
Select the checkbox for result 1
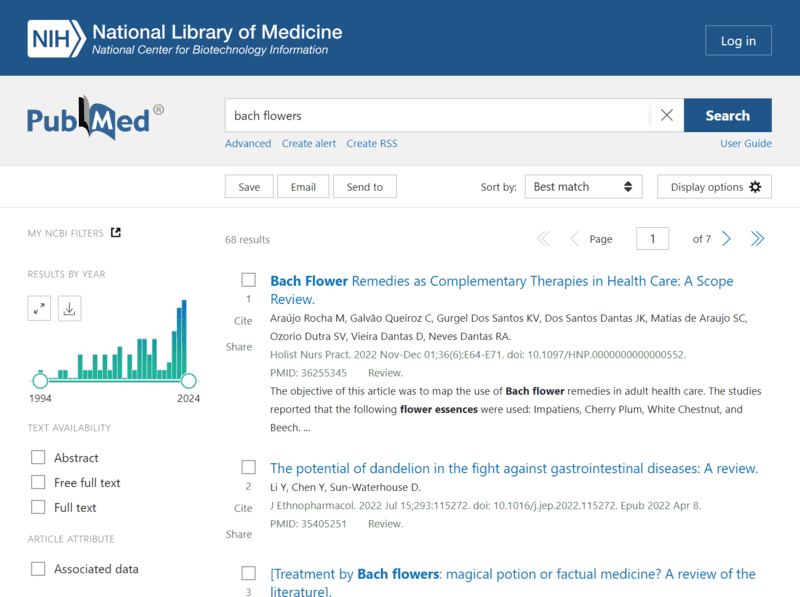[248, 280]
